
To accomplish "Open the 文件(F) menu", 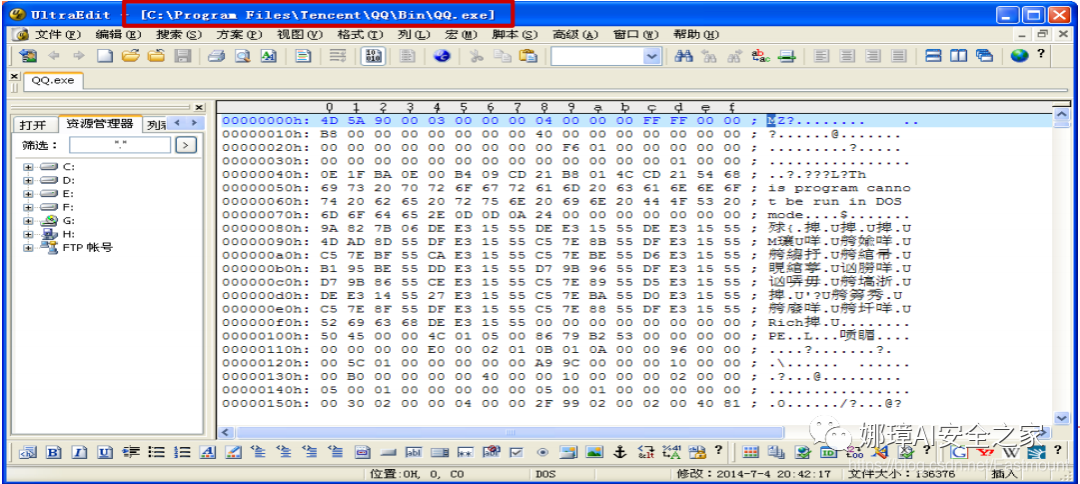I will pos(58,34).
